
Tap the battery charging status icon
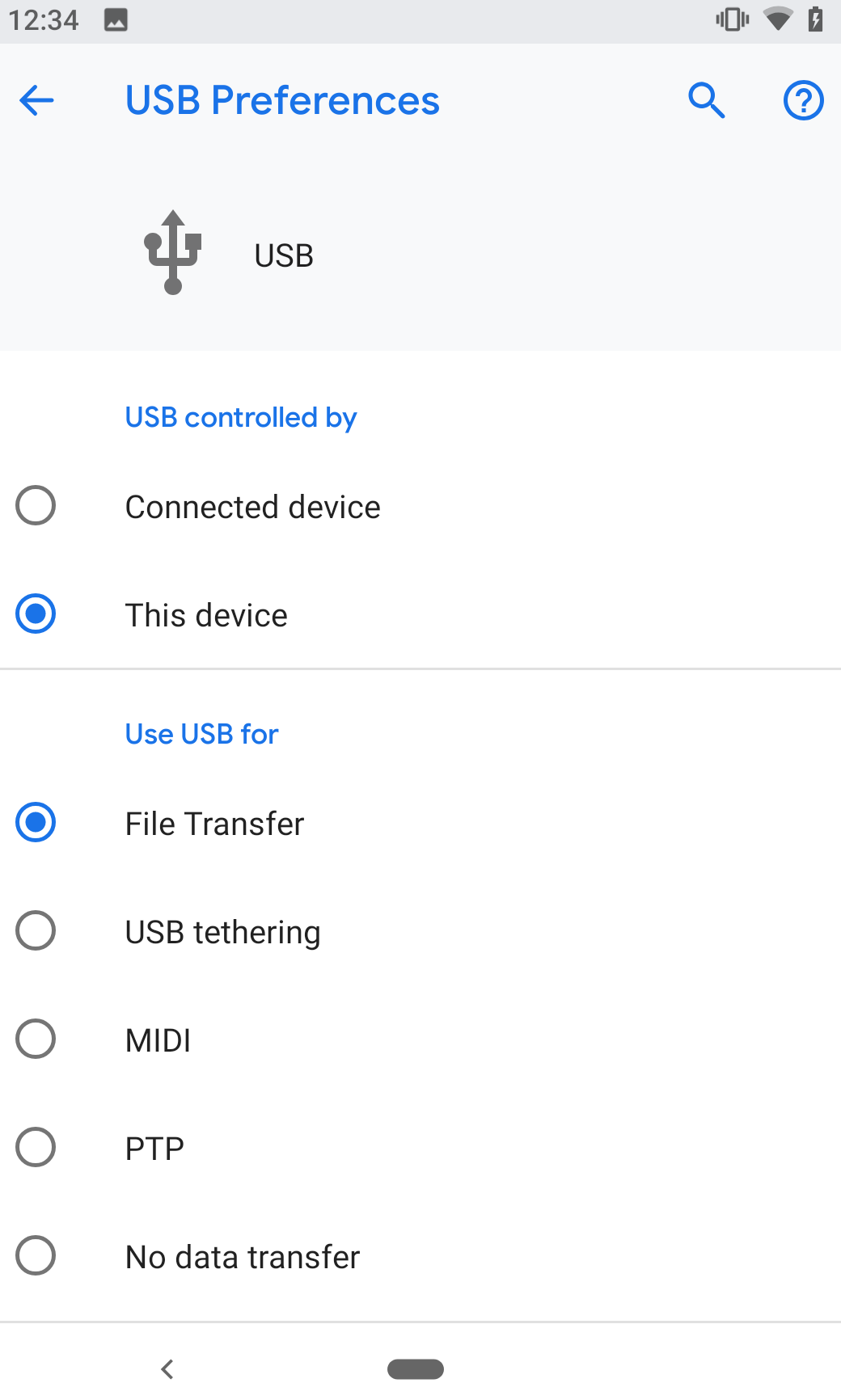click(815, 19)
